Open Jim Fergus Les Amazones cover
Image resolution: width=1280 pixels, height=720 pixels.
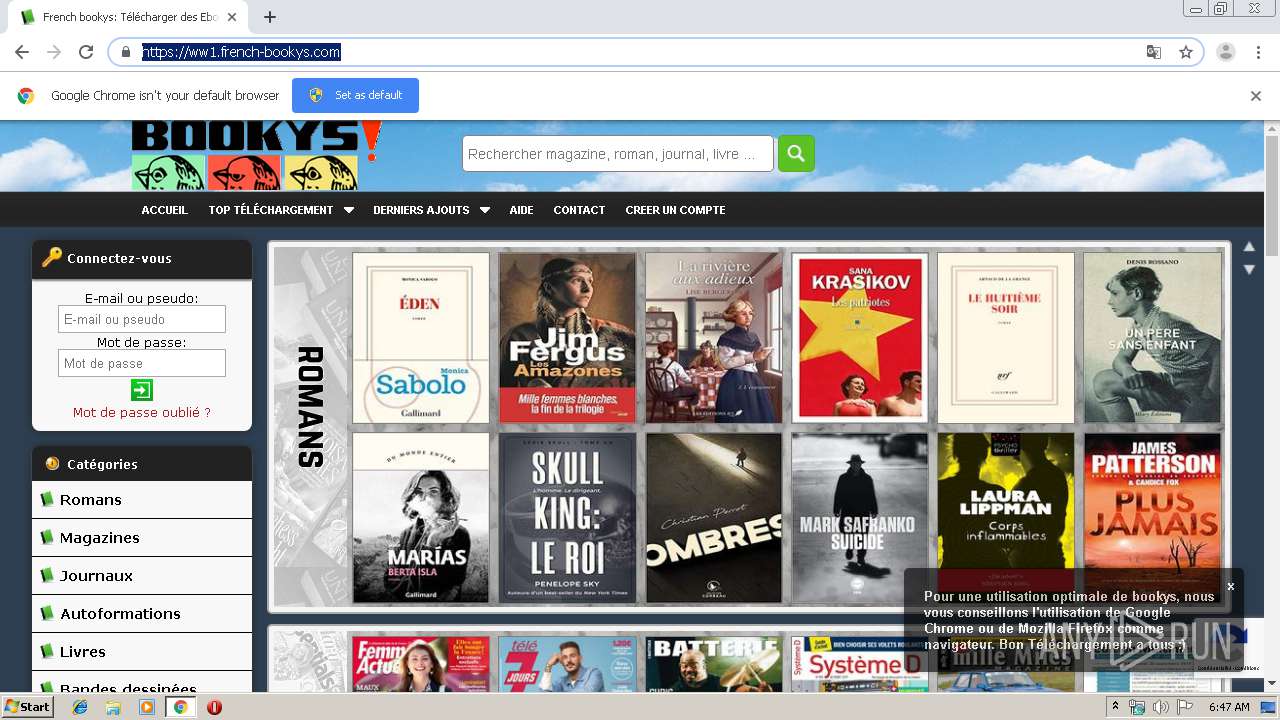click(x=567, y=338)
